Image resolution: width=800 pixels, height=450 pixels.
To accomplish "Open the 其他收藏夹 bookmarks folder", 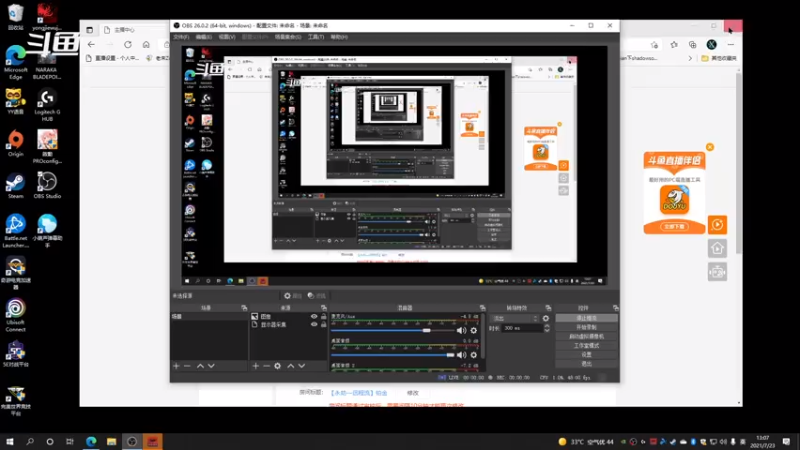I will click(x=719, y=58).
